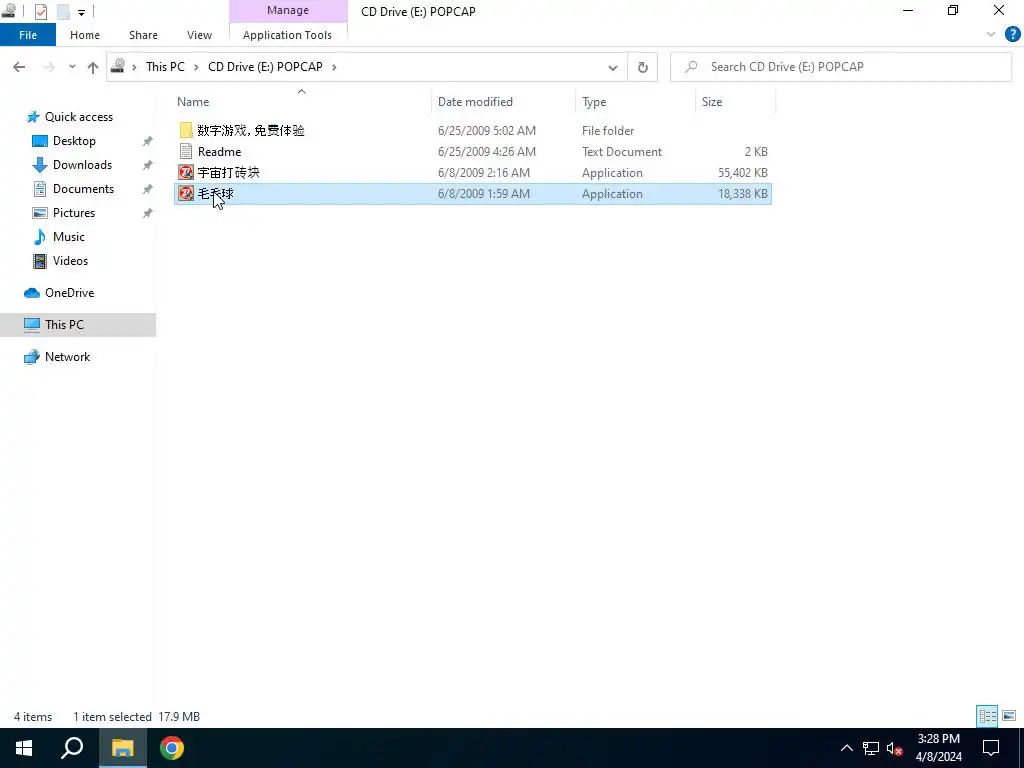The image size is (1024, 768).
Task: Show hidden system tray icons
Action: pos(846,748)
